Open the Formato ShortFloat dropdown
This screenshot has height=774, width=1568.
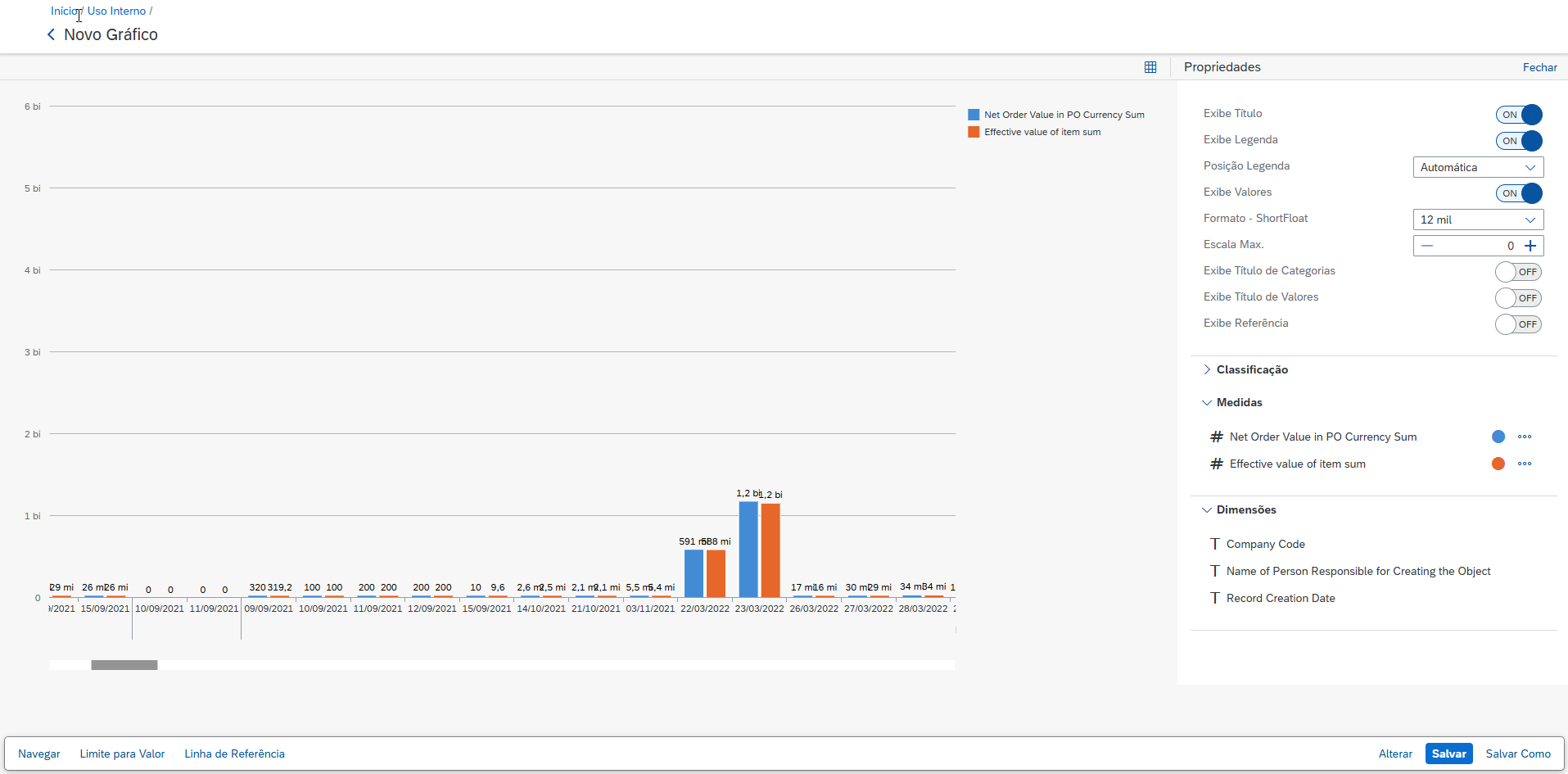pyautogui.click(x=1478, y=220)
